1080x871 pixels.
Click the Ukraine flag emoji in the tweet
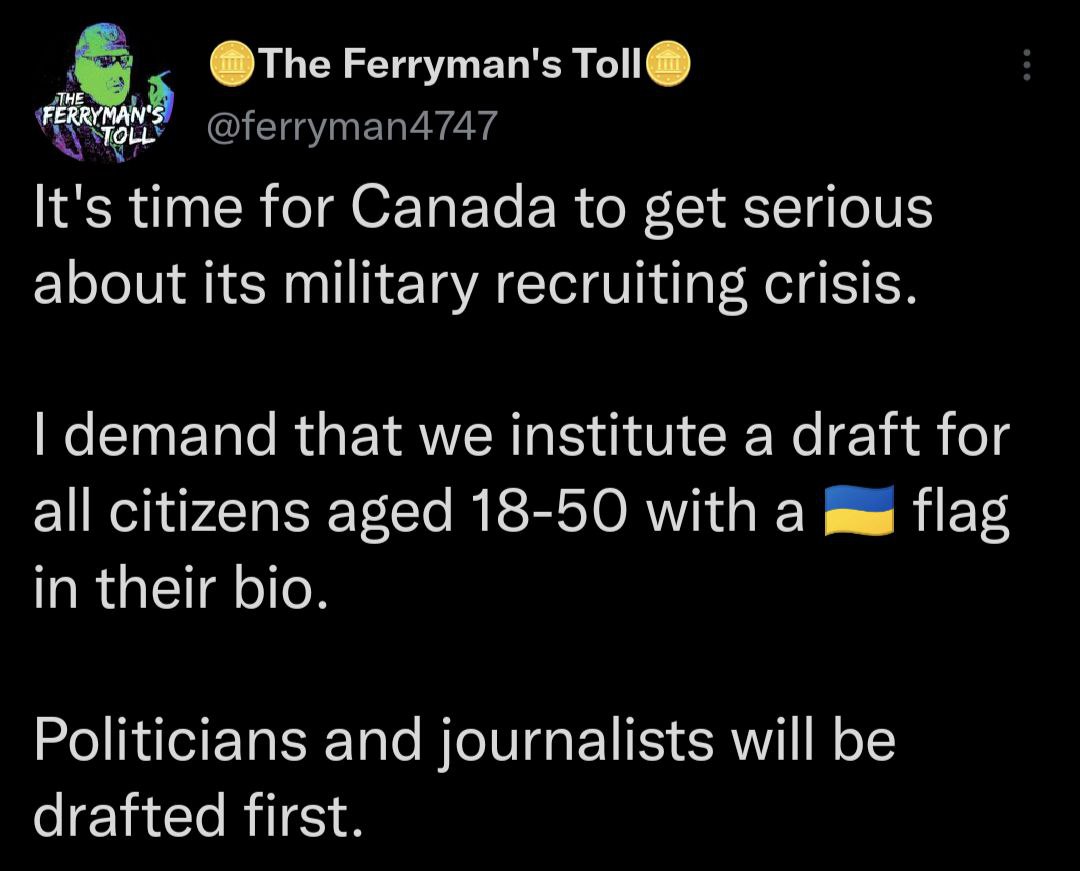click(859, 510)
